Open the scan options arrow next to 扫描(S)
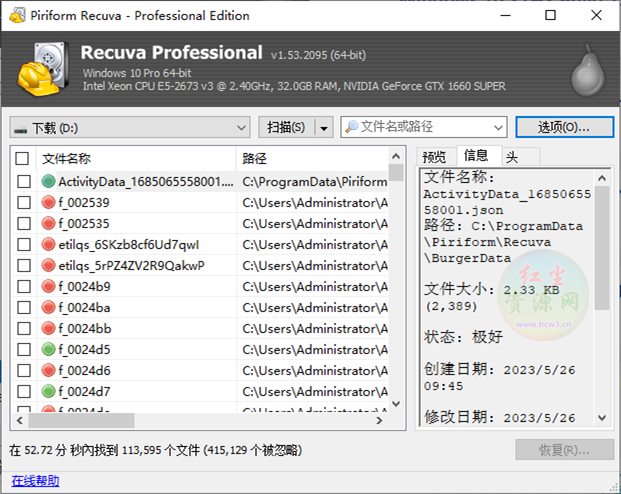The image size is (621, 494). pyautogui.click(x=324, y=128)
